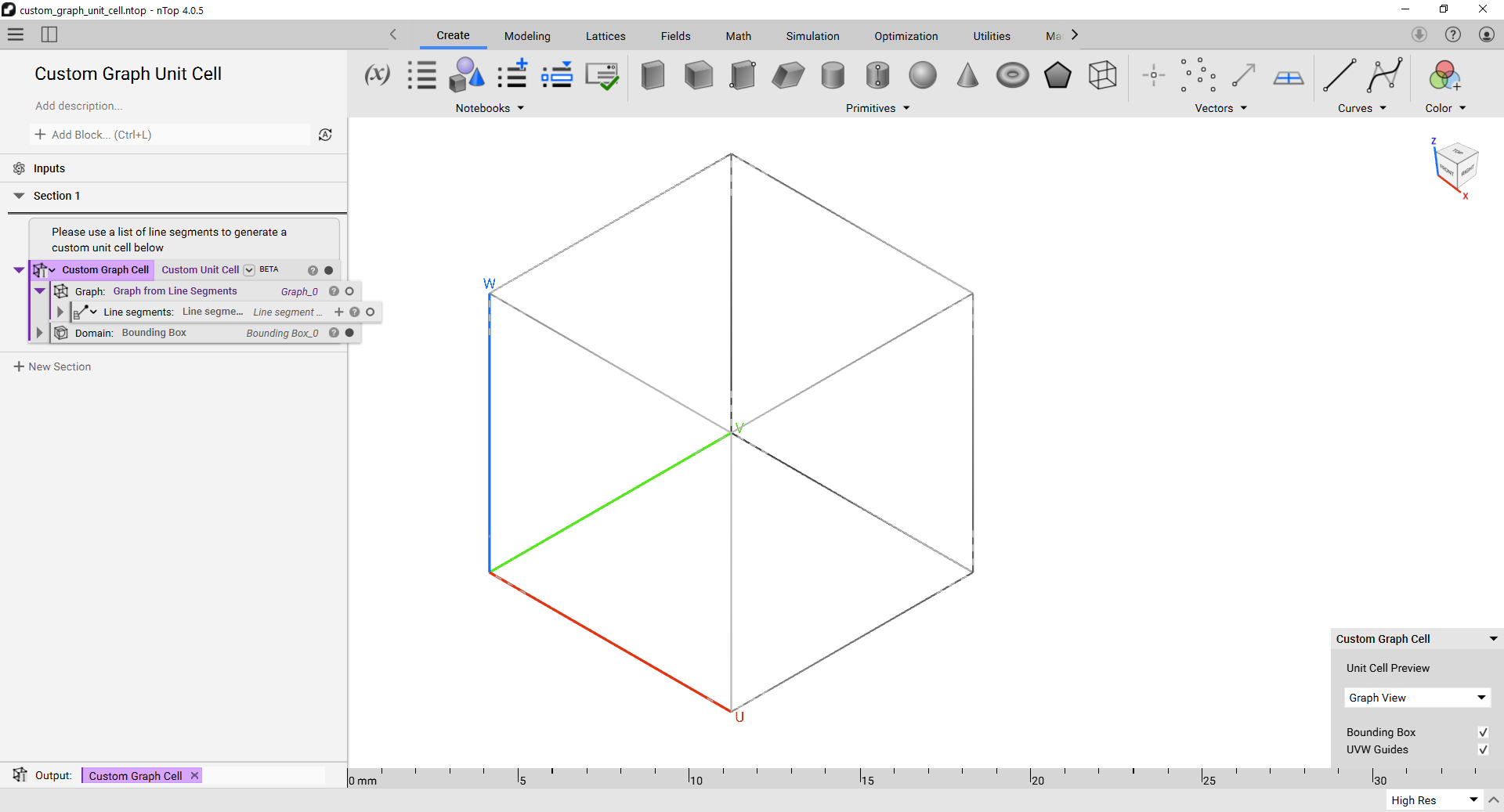Image resolution: width=1504 pixels, height=812 pixels.
Task: Uncheck the UVW Guides checkbox
Action: coord(1483,749)
